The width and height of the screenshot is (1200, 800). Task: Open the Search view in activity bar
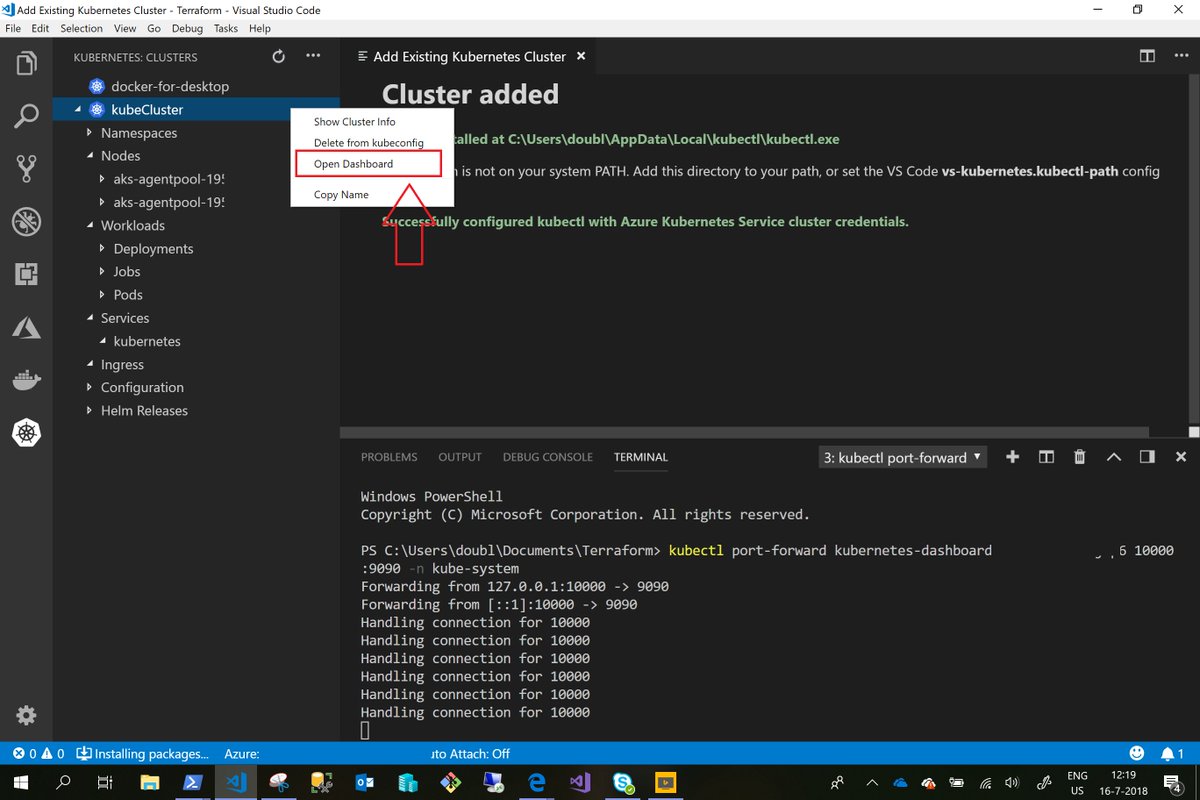tap(26, 116)
